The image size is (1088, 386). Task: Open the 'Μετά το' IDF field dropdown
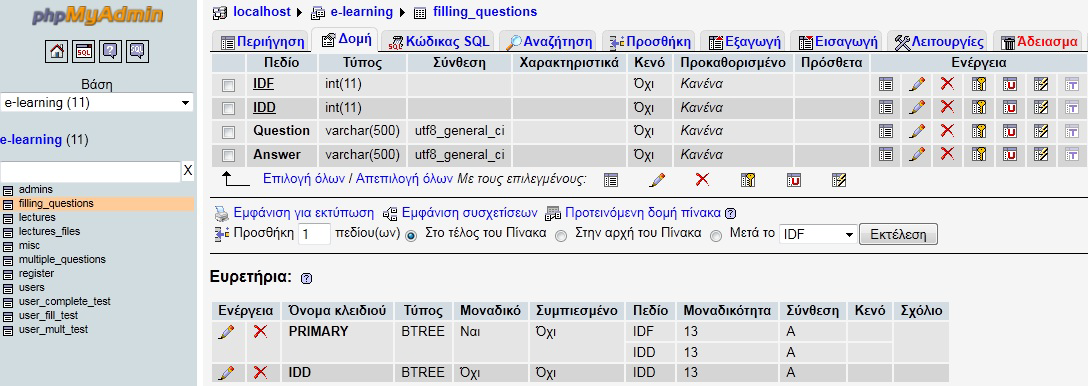pyautogui.click(x=818, y=235)
